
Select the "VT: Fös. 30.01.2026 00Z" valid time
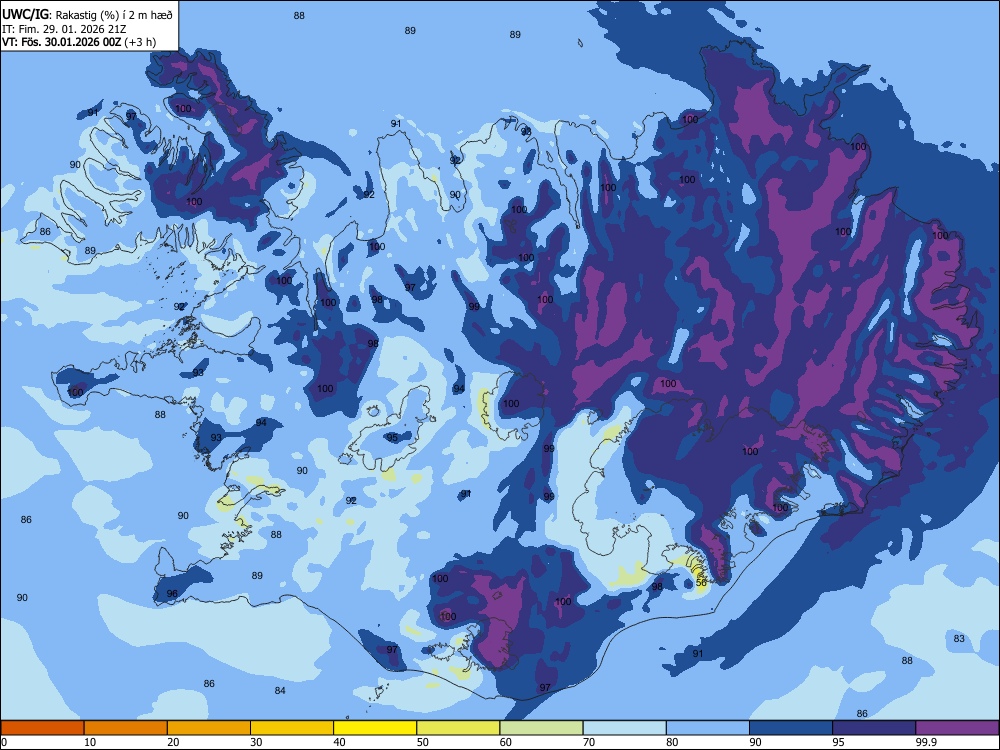[61, 42]
